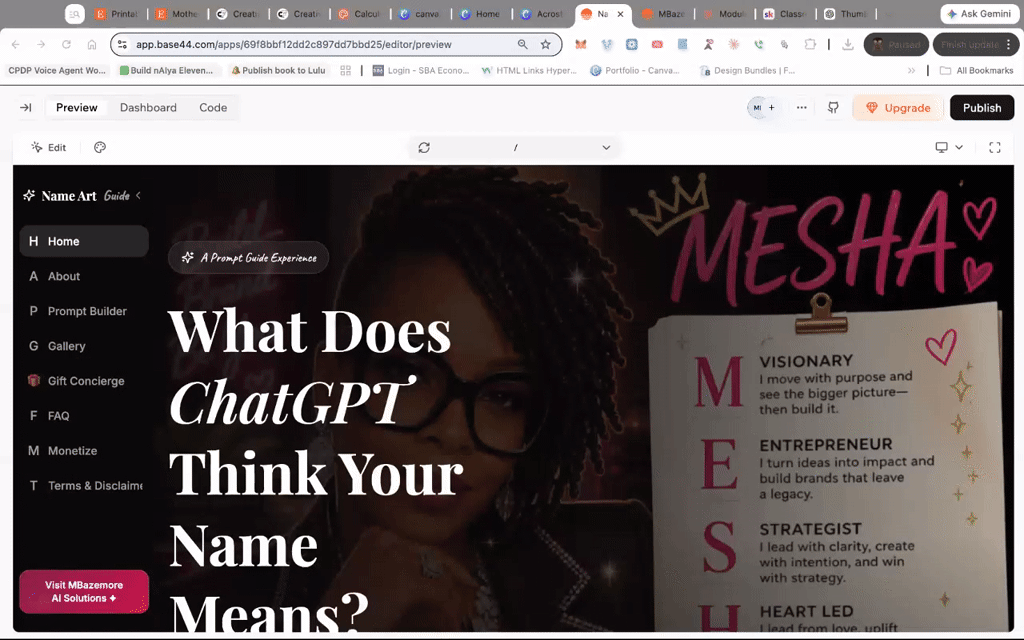Open the FAQ sidebar item
Image resolution: width=1024 pixels, height=640 pixels.
point(84,416)
